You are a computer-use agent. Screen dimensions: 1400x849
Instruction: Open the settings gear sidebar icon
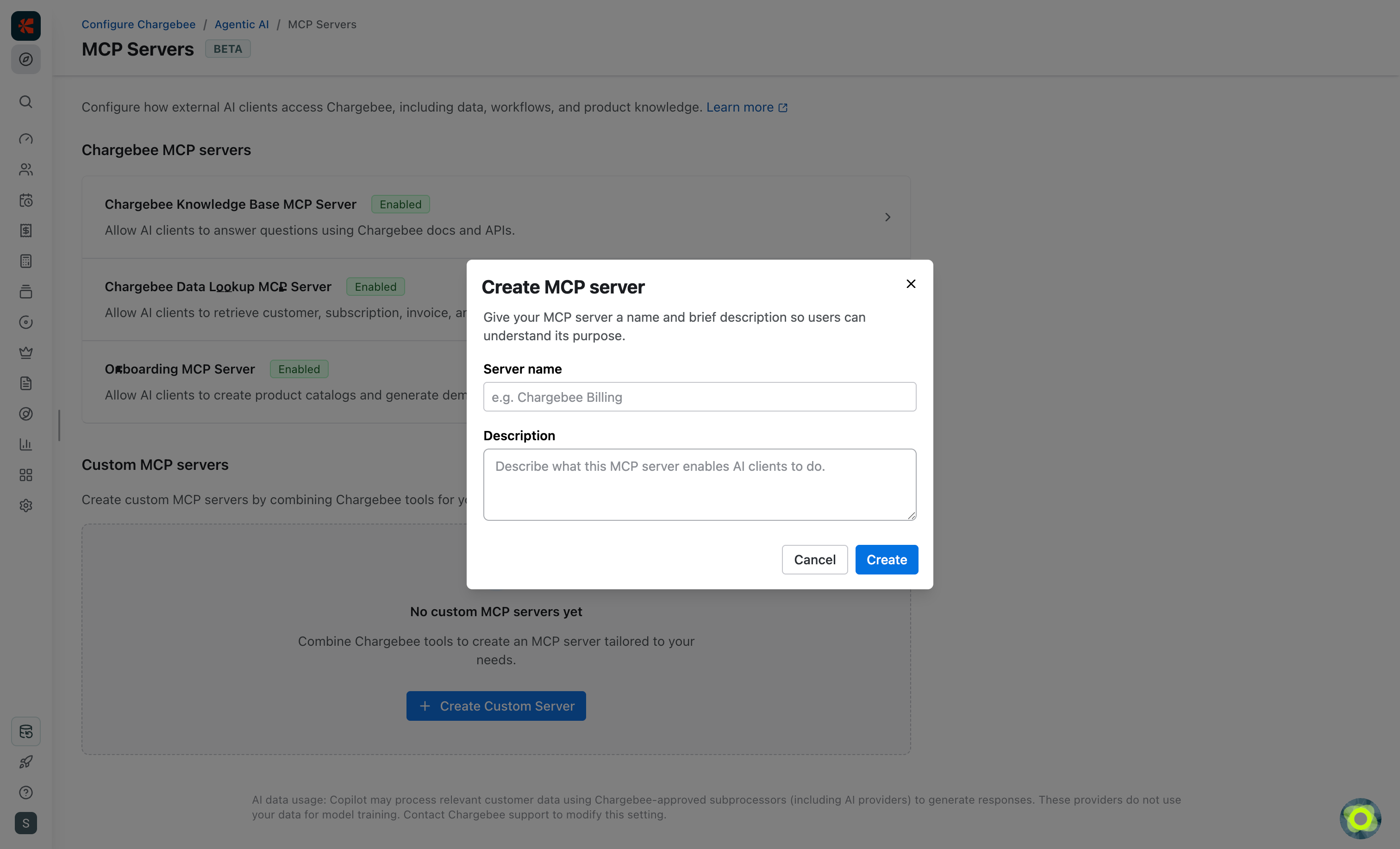point(25,506)
